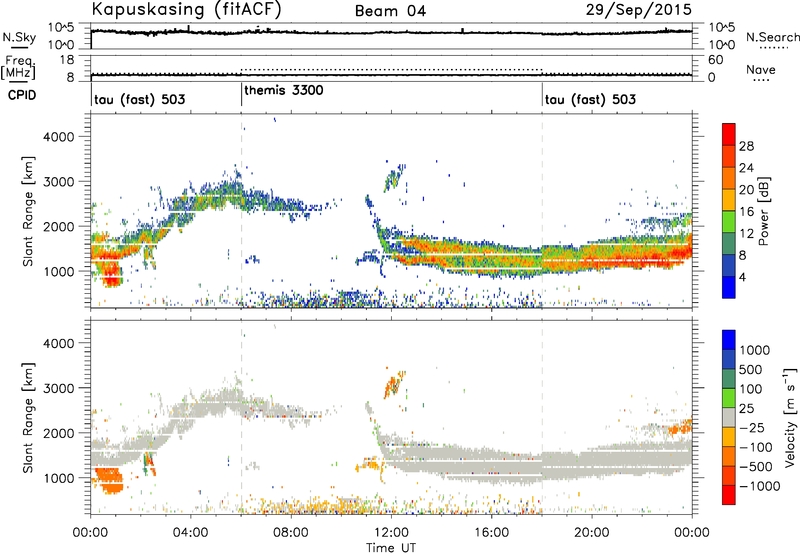The height and width of the screenshot is (554, 800).
Task: Click the first 'tau (fast) 503' label at 00:00
Action: click(140, 99)
